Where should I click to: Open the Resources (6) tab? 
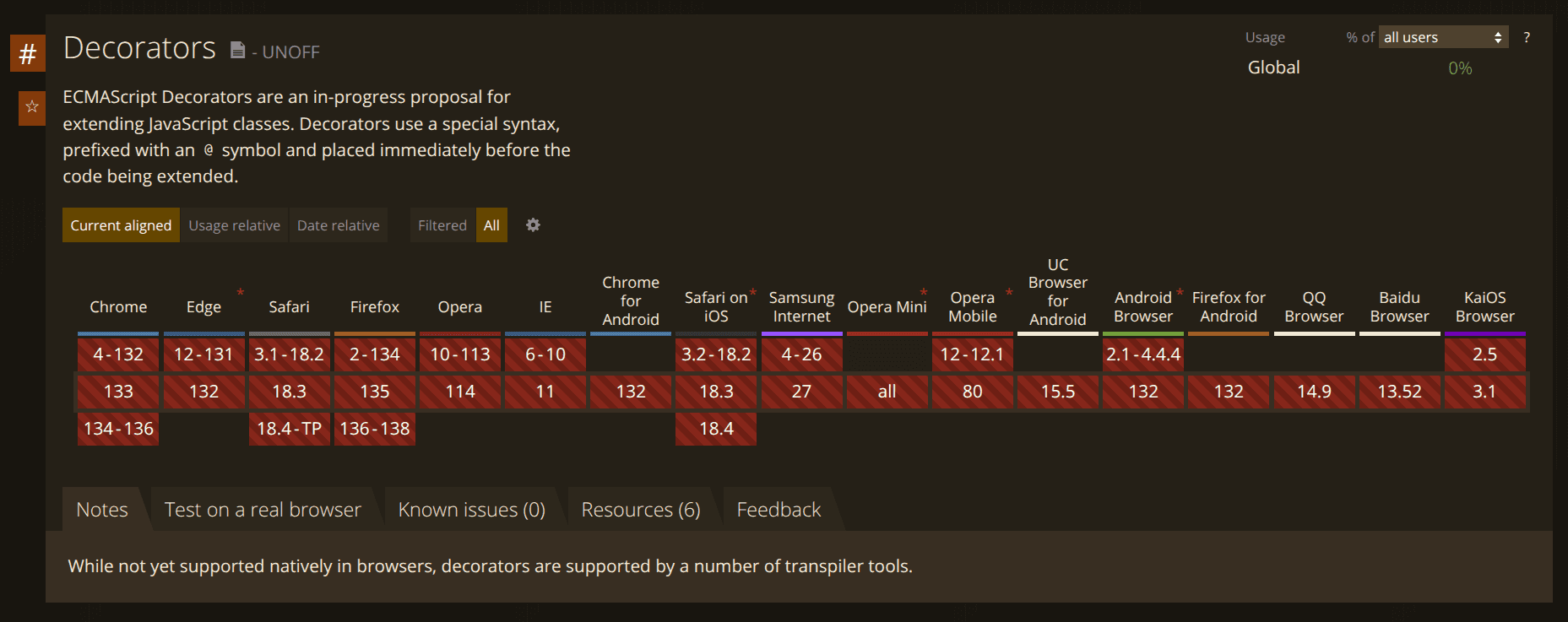tap(640, 510)
